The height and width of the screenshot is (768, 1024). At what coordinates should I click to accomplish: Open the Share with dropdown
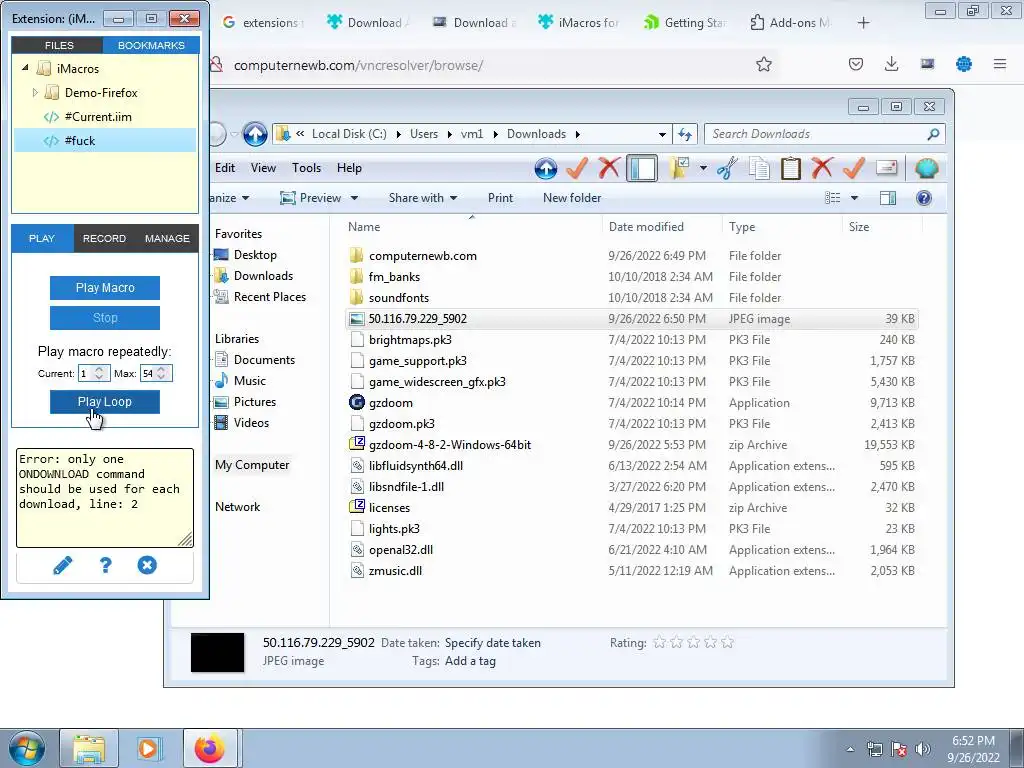click(423, 198)
